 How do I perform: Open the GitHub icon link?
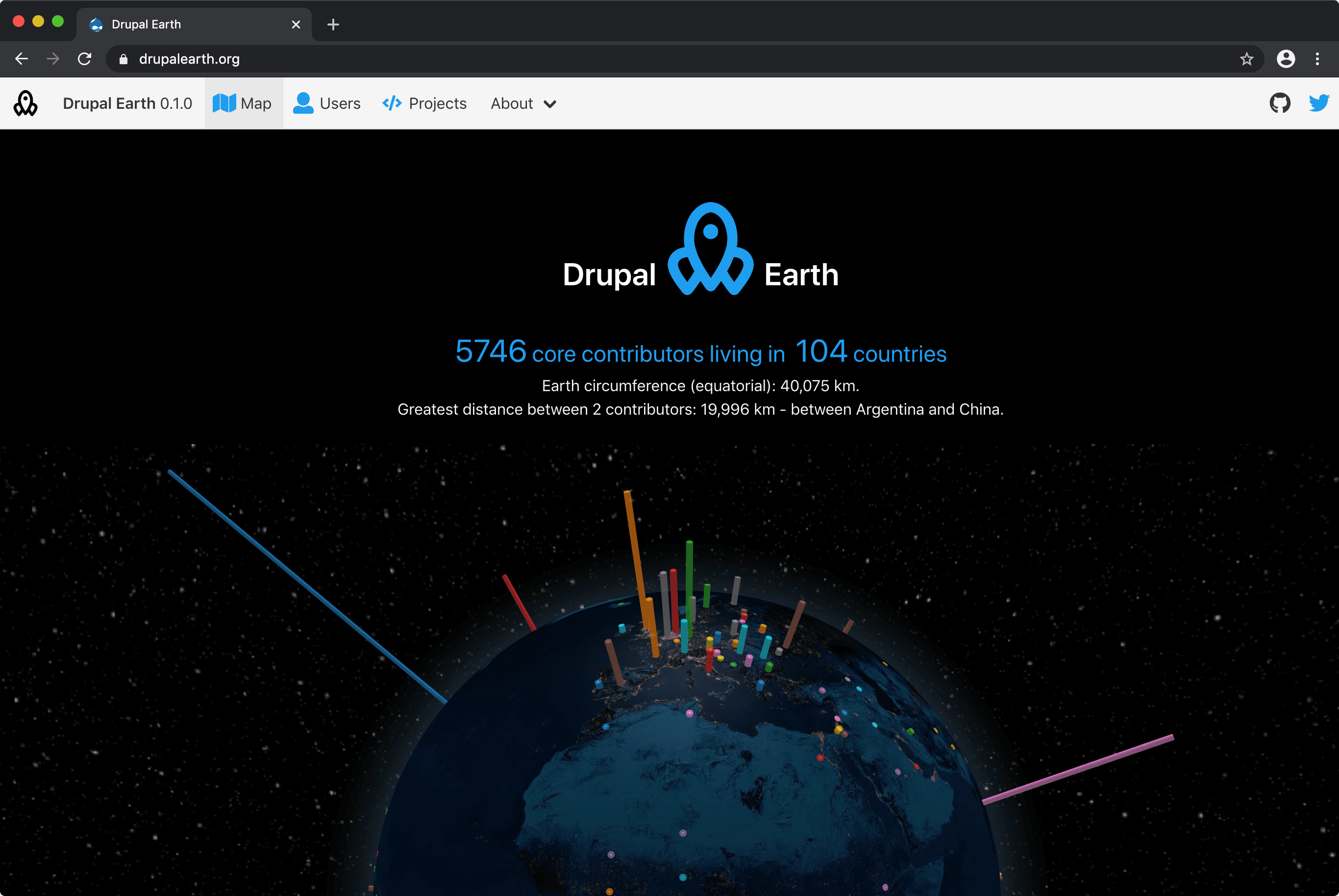point(1280,103)
